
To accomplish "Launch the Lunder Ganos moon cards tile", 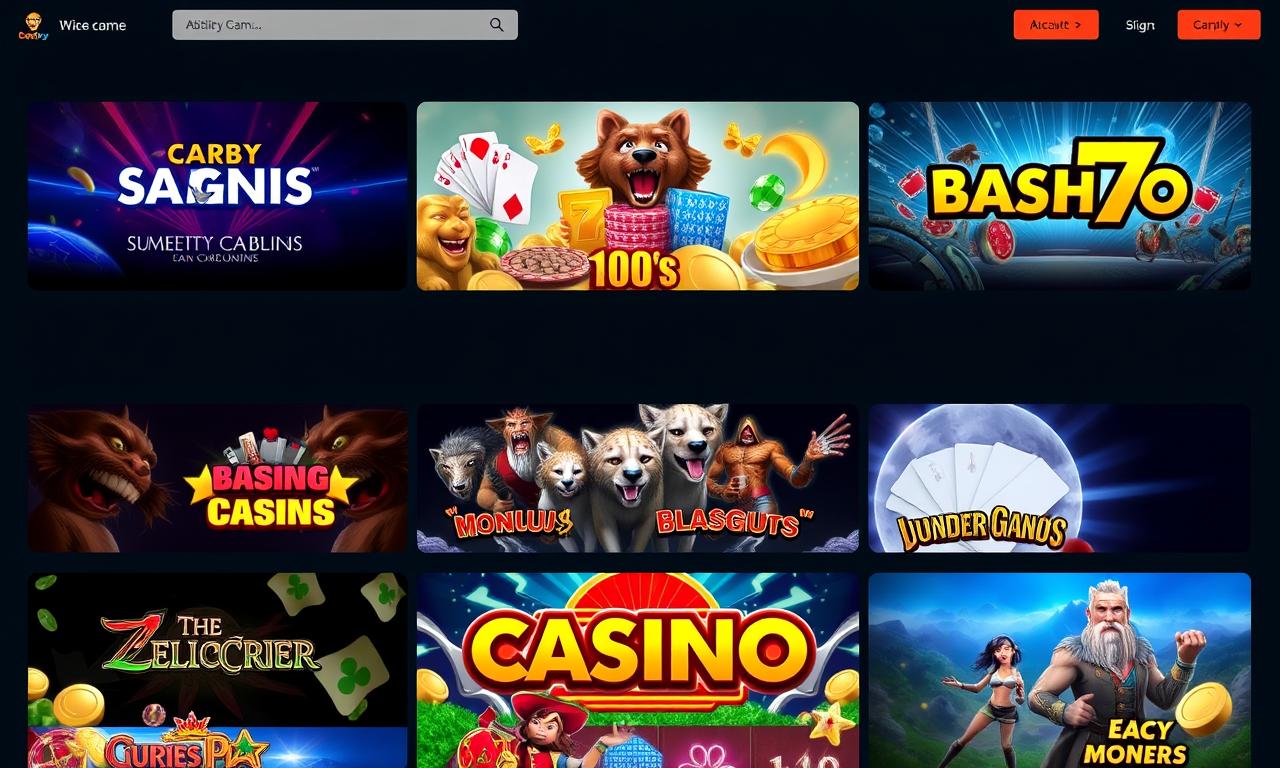I will (x=1060, y=478).
